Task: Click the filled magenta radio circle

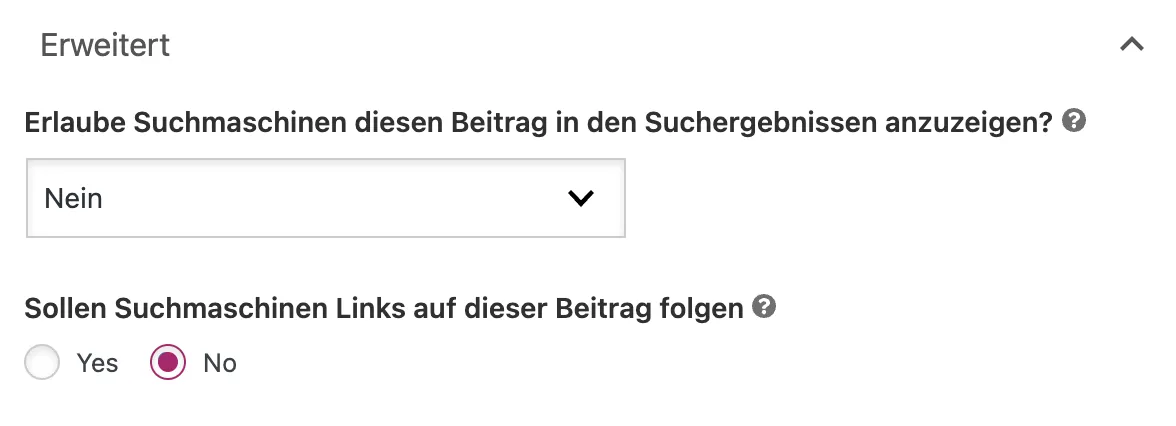Action: [x=167, y=362]
